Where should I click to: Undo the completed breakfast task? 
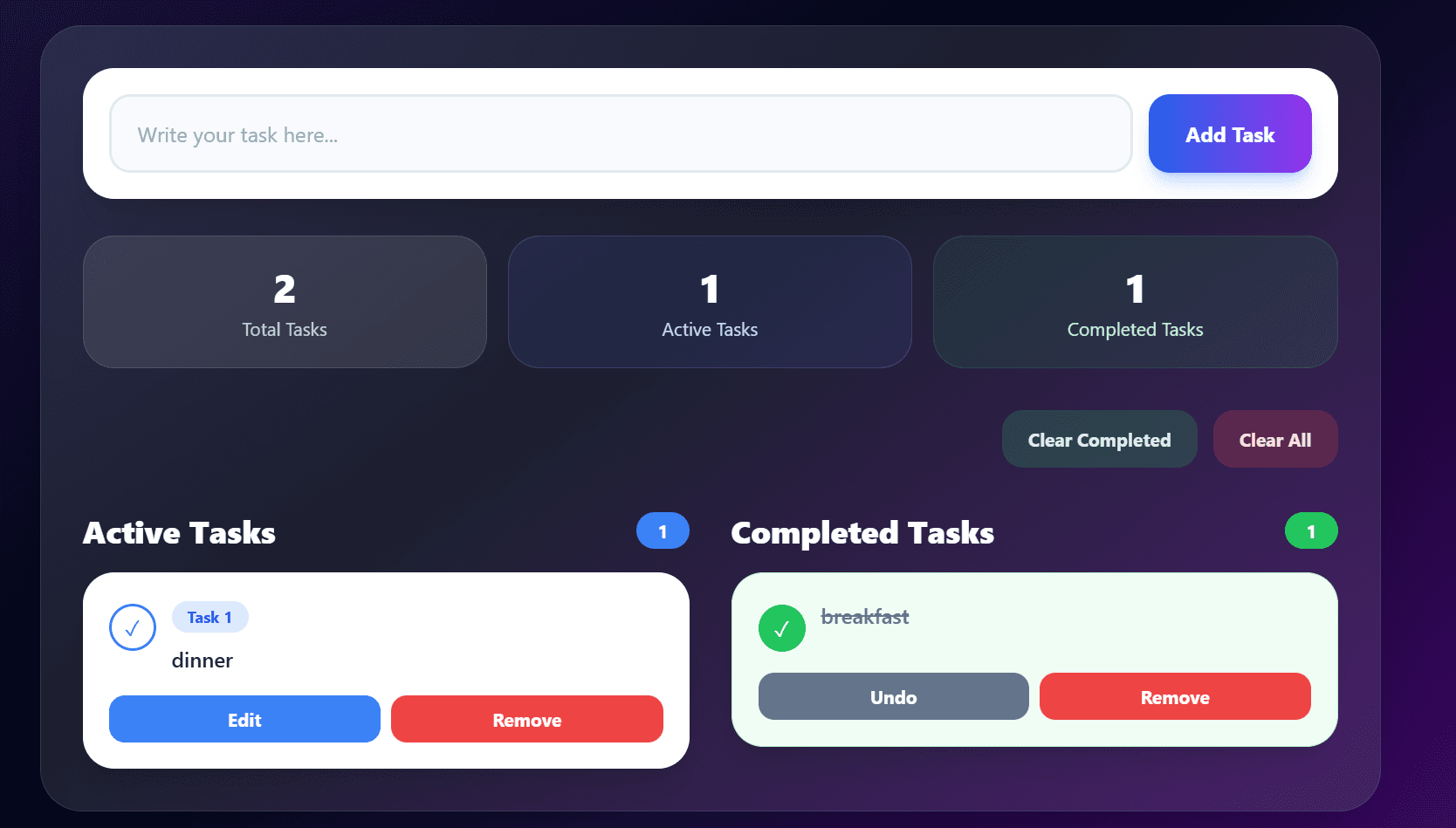[894, 696]
